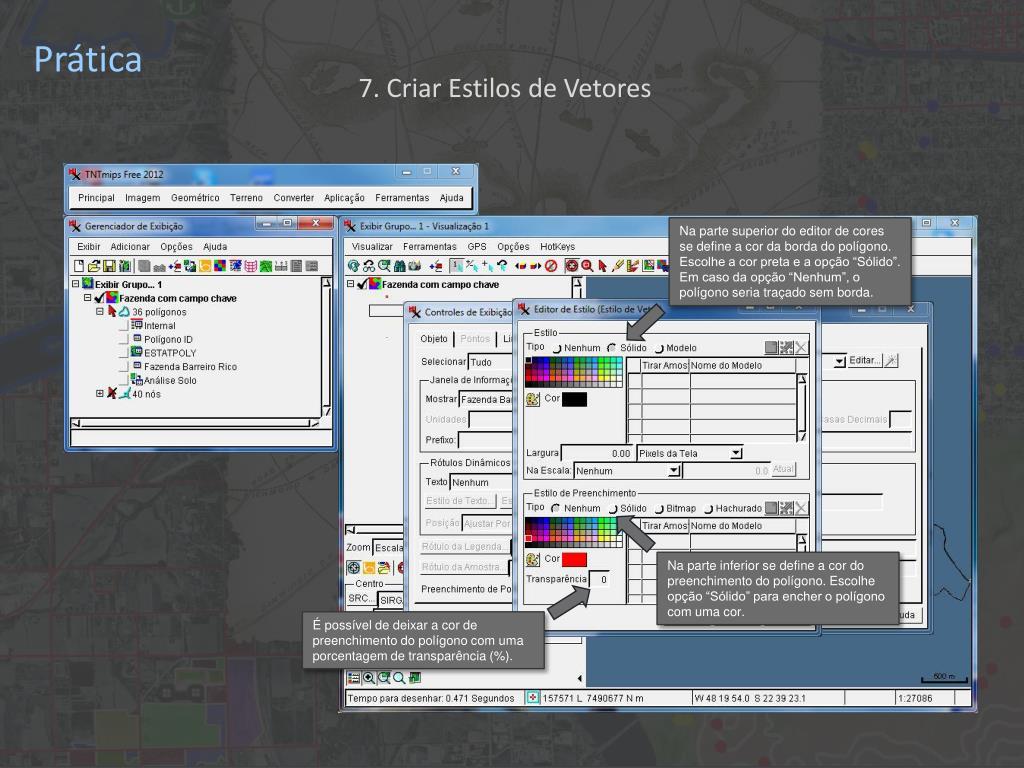The image size is (1024, 768).
Task: Click the Save floppy icon in Gerenciador toolbar
Action: (109, 266)
